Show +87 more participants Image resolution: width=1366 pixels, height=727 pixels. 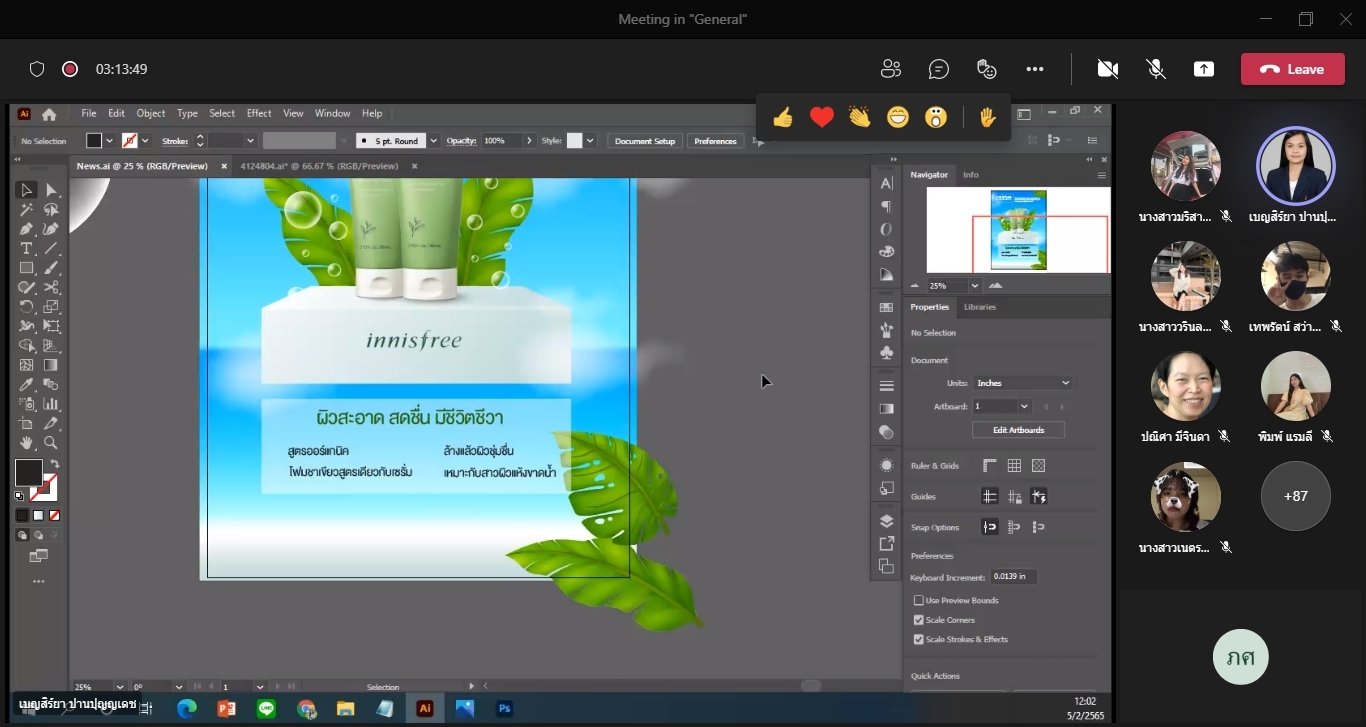pos(1296,496)
